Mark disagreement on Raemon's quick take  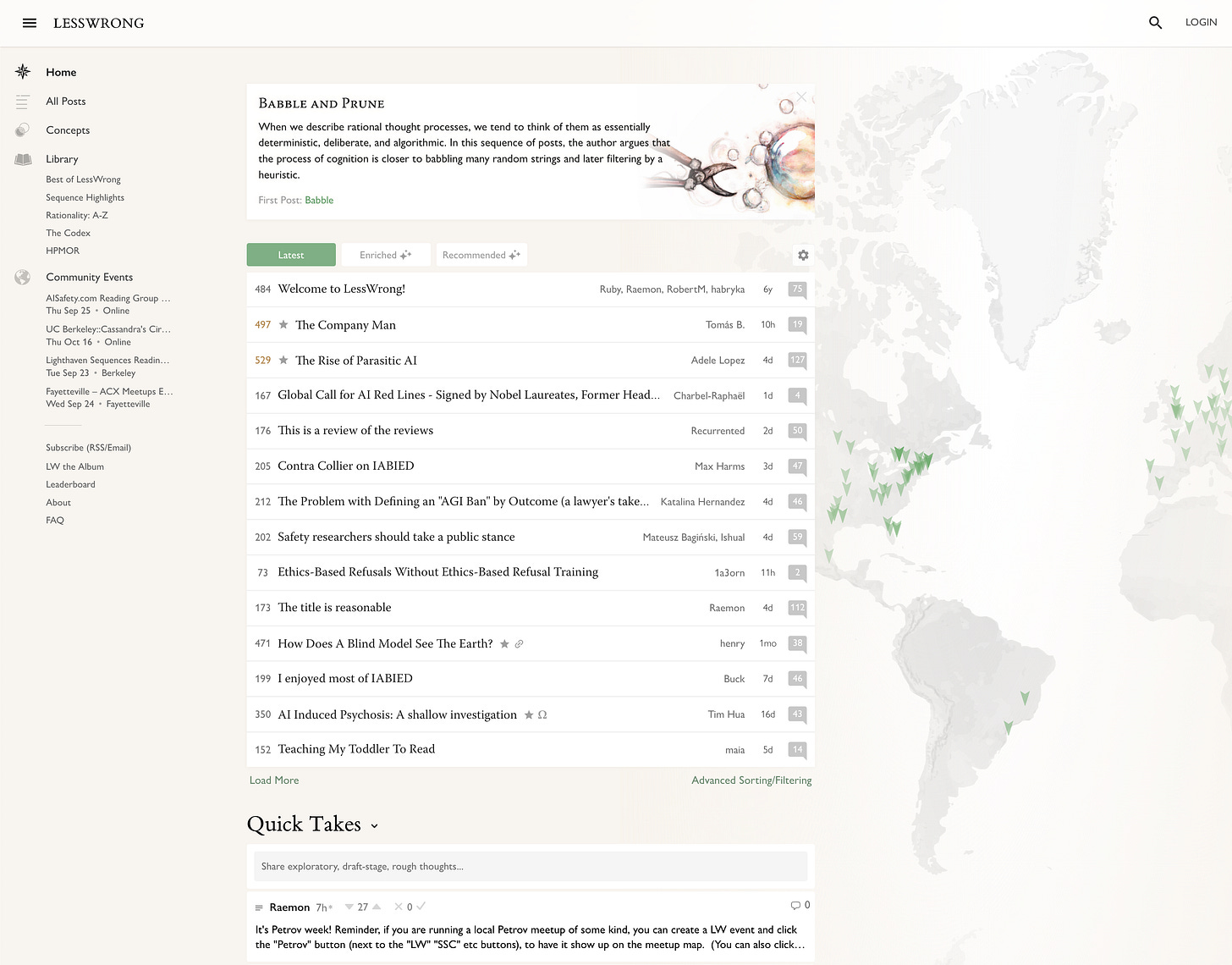point(399,907)
